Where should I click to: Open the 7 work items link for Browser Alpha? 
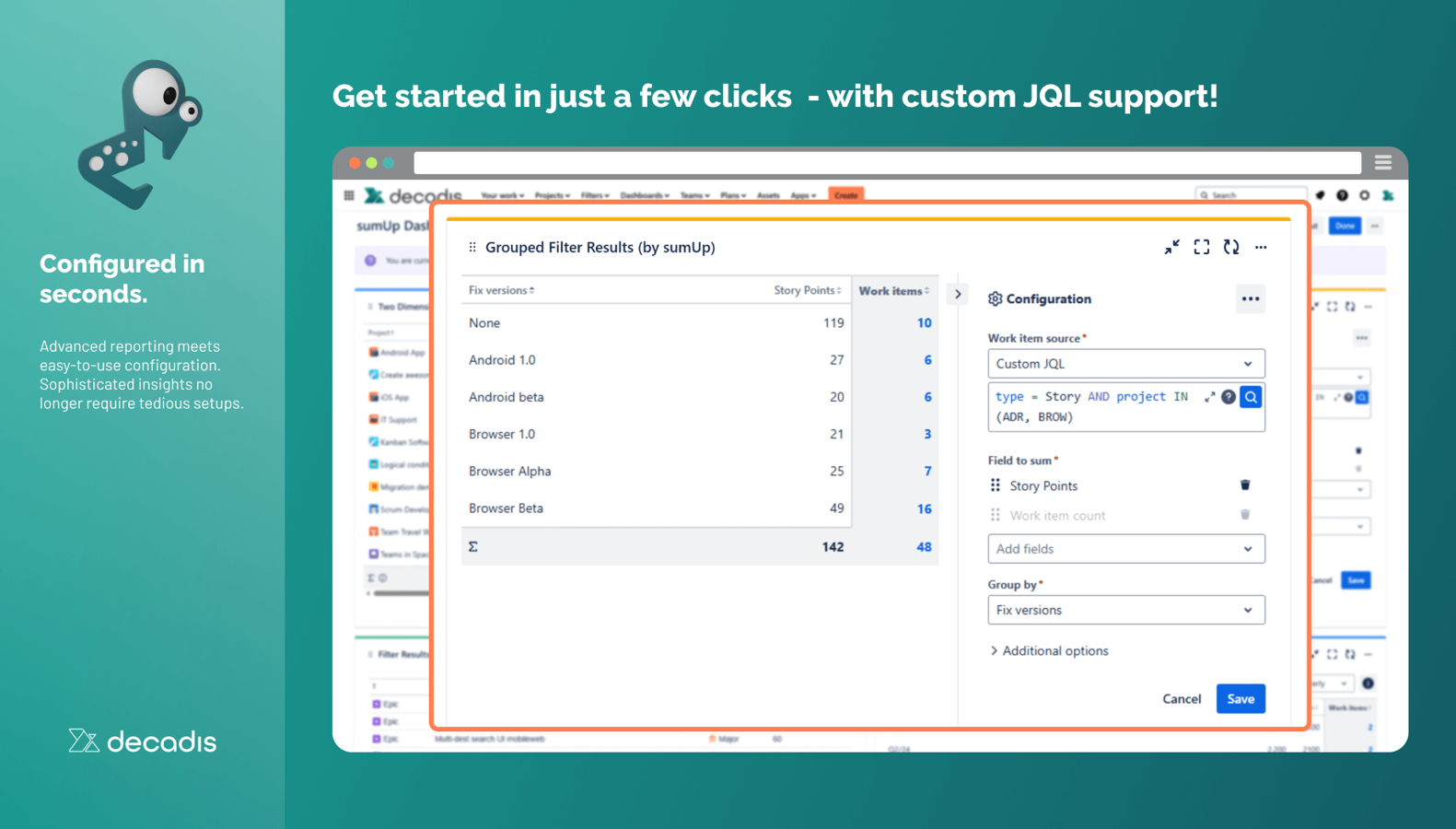click(927, 471)
